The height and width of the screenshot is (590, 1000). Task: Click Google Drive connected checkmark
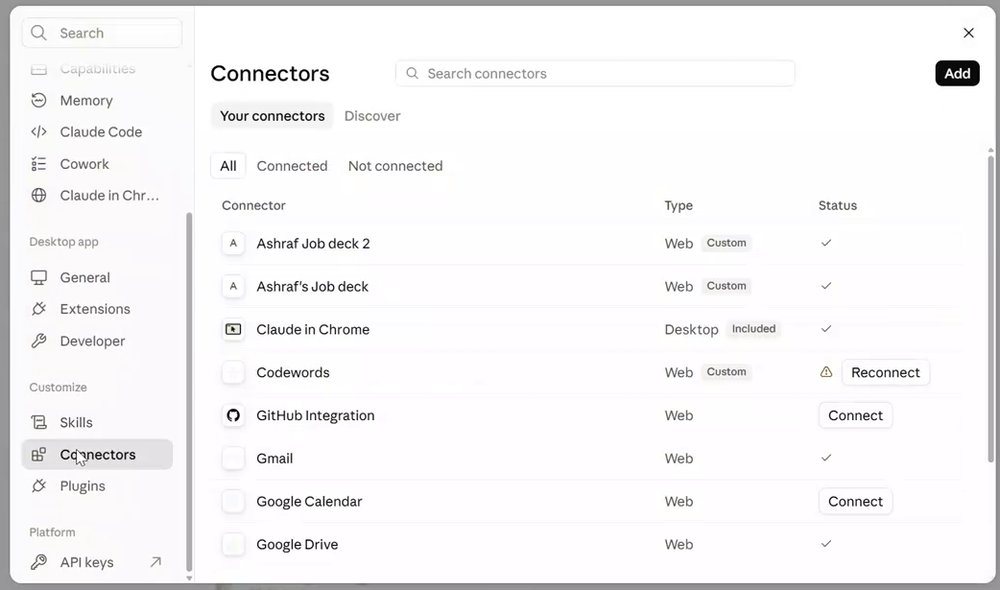[x=826, y=544]
